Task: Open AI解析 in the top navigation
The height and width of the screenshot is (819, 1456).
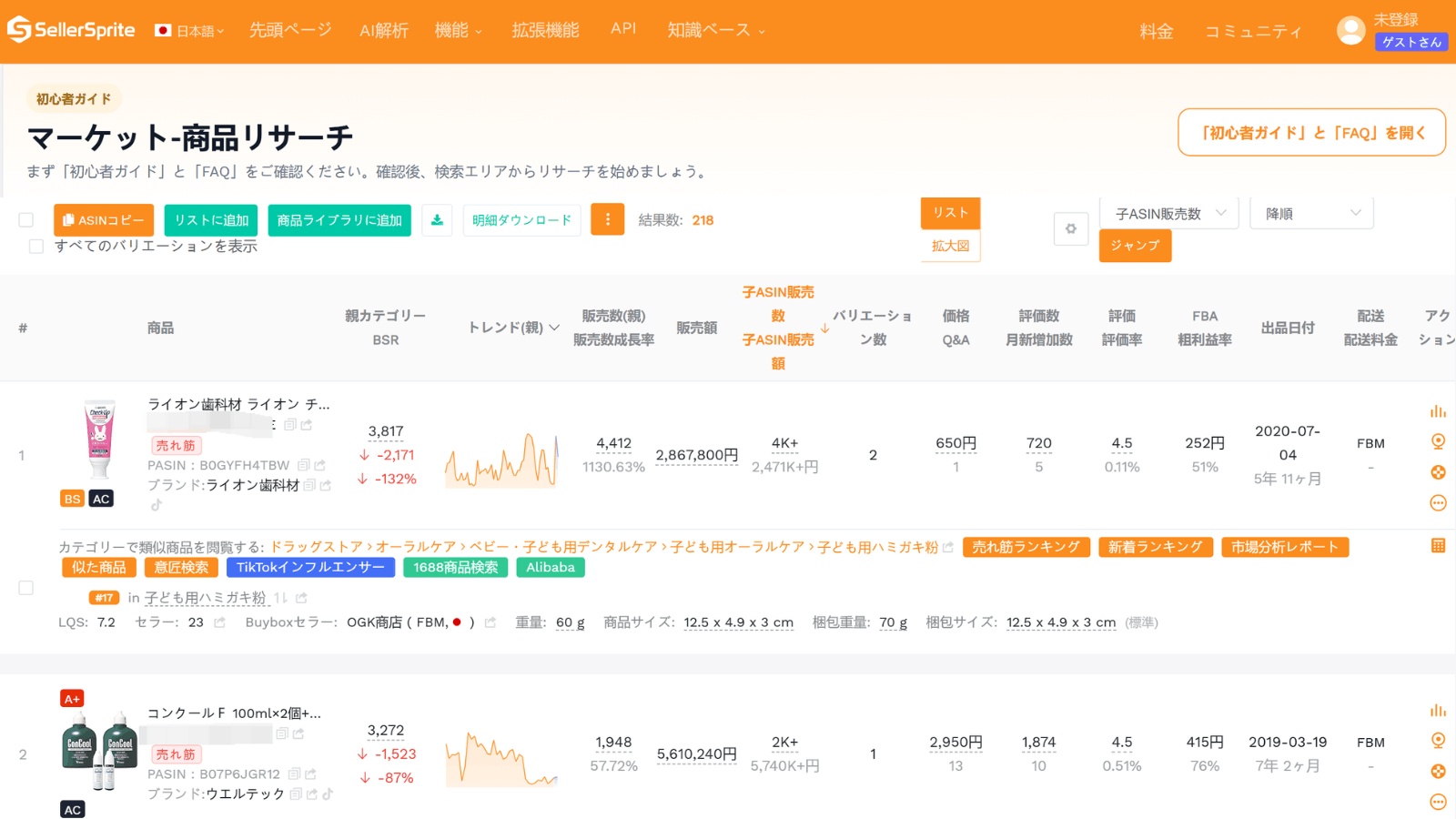Action: (x=384, y=30)
